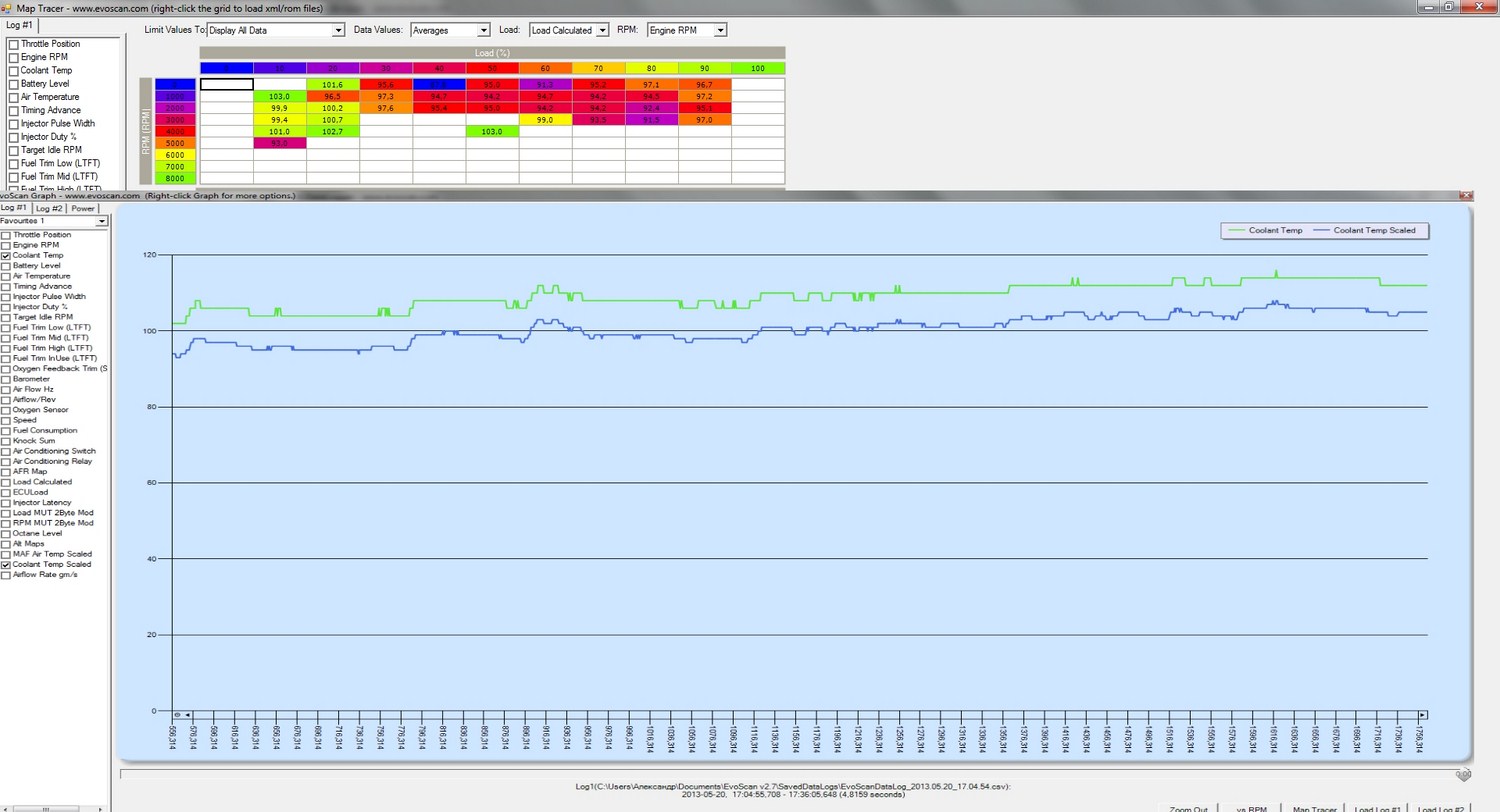
Task: Click the vs RPM button
Action: [x=1251, y=808]
